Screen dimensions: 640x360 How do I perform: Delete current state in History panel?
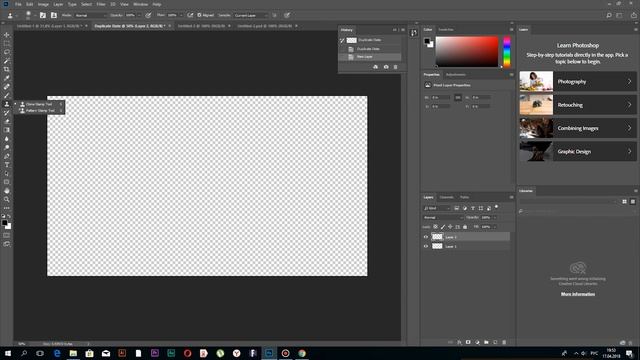tap(396, 67)
